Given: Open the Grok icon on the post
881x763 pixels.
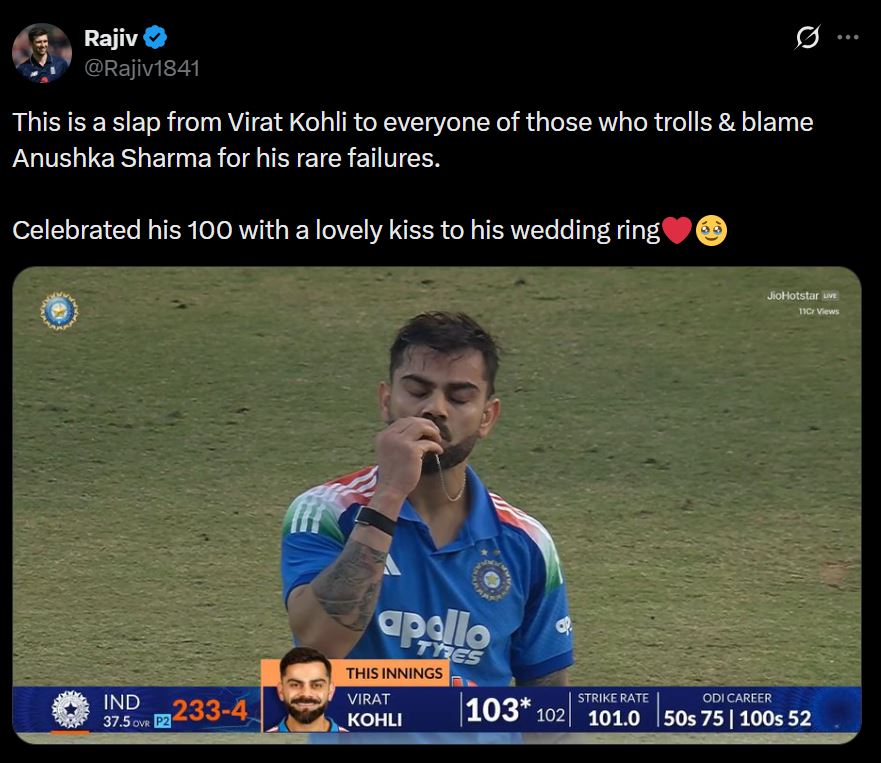Looking at the screenshot, I should 806,38.
